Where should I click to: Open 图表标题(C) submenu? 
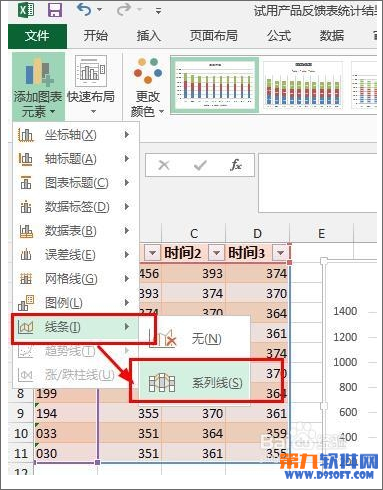coord(75,183)
